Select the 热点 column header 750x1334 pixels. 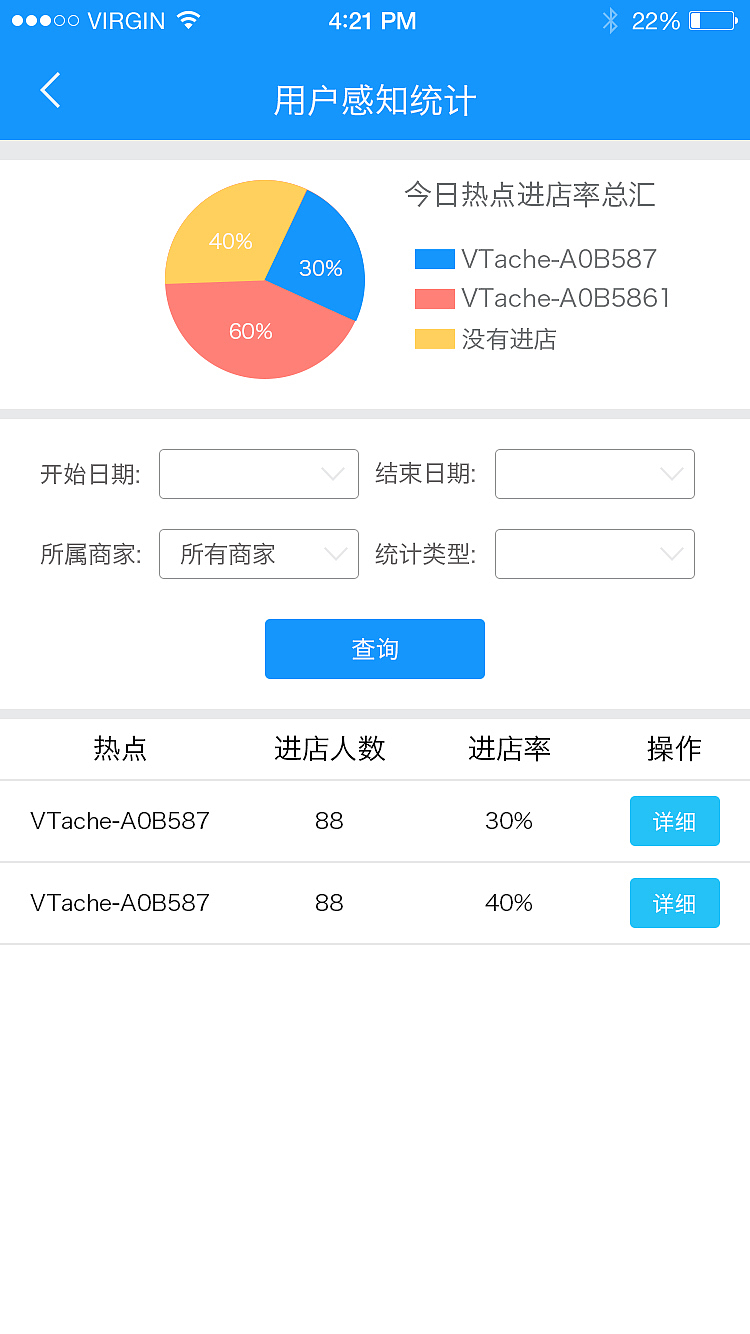(x=120, y=749)
